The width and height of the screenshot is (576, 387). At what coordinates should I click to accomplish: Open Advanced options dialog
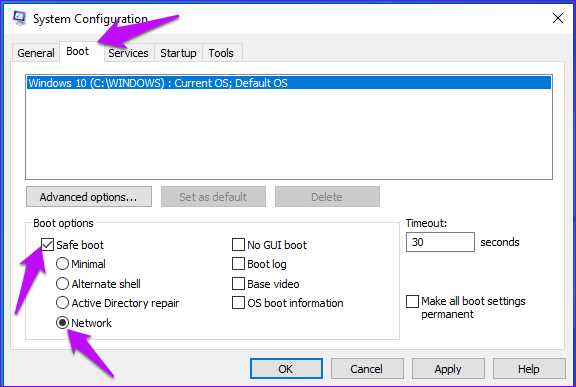[x=89, y=197]
